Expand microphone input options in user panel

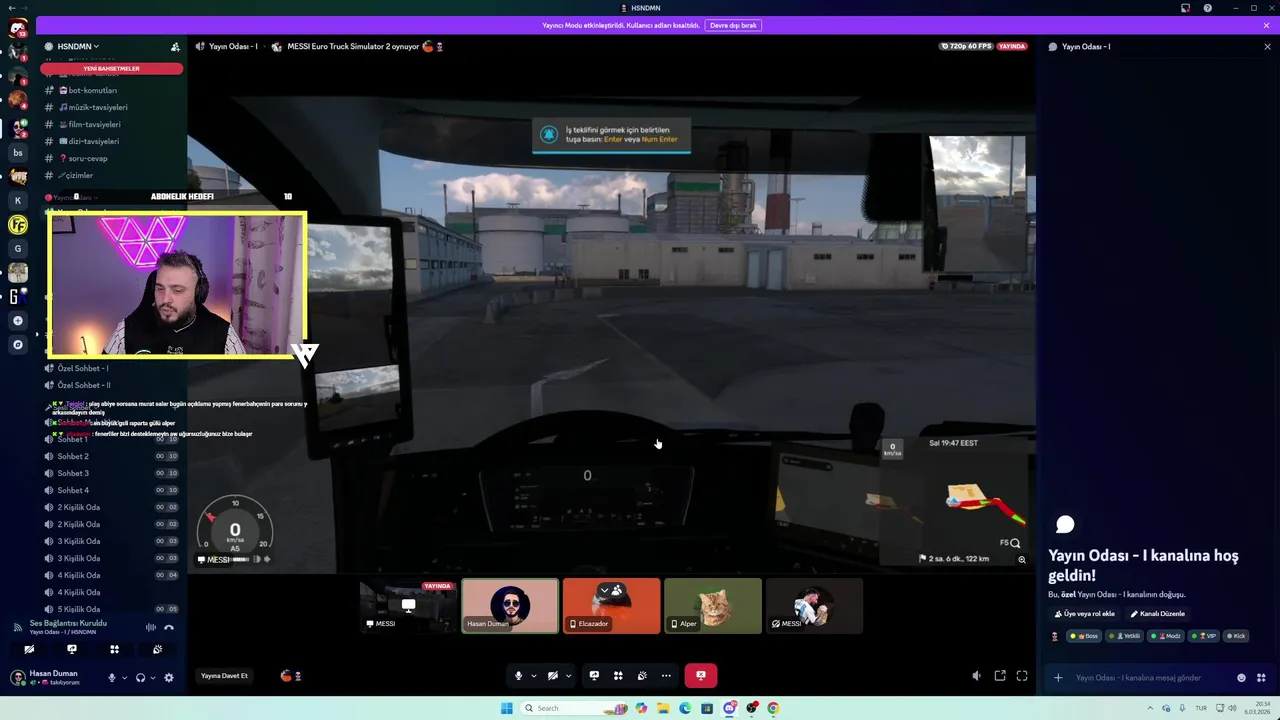(x=124, y=678)
